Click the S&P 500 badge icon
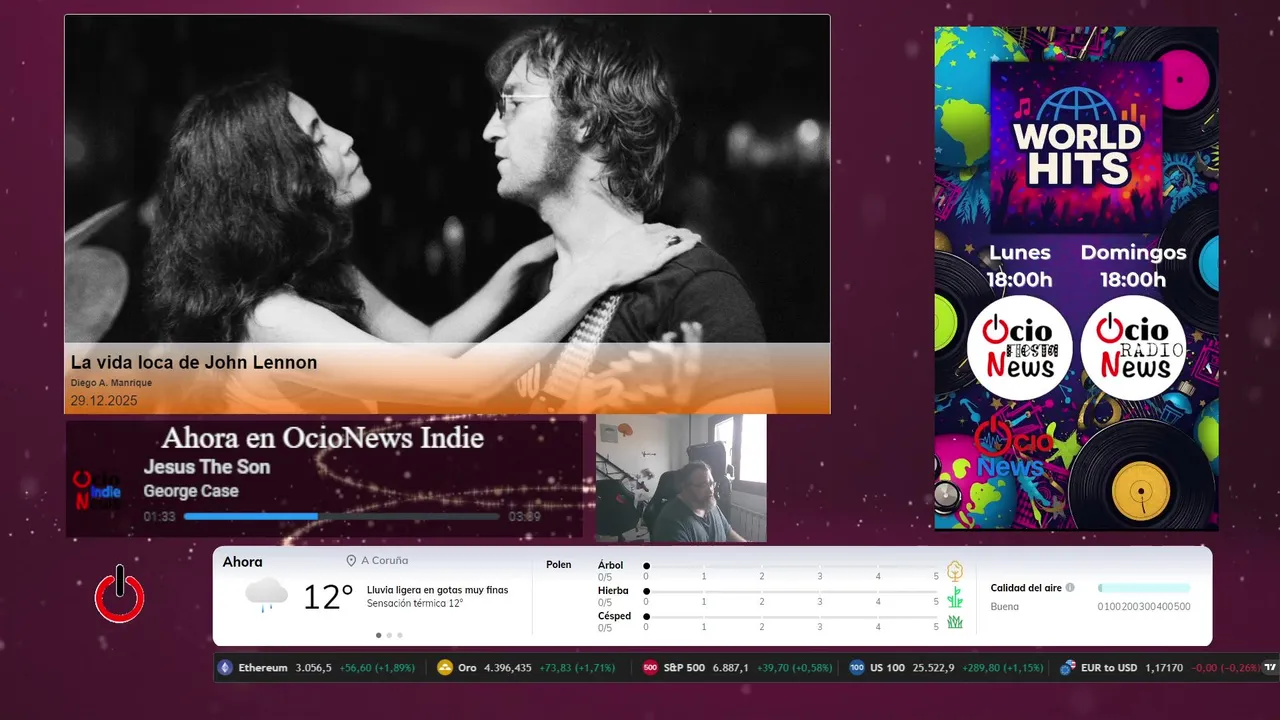The height and width of the screenshot is (720, 1280). click(x=650, y=668)
